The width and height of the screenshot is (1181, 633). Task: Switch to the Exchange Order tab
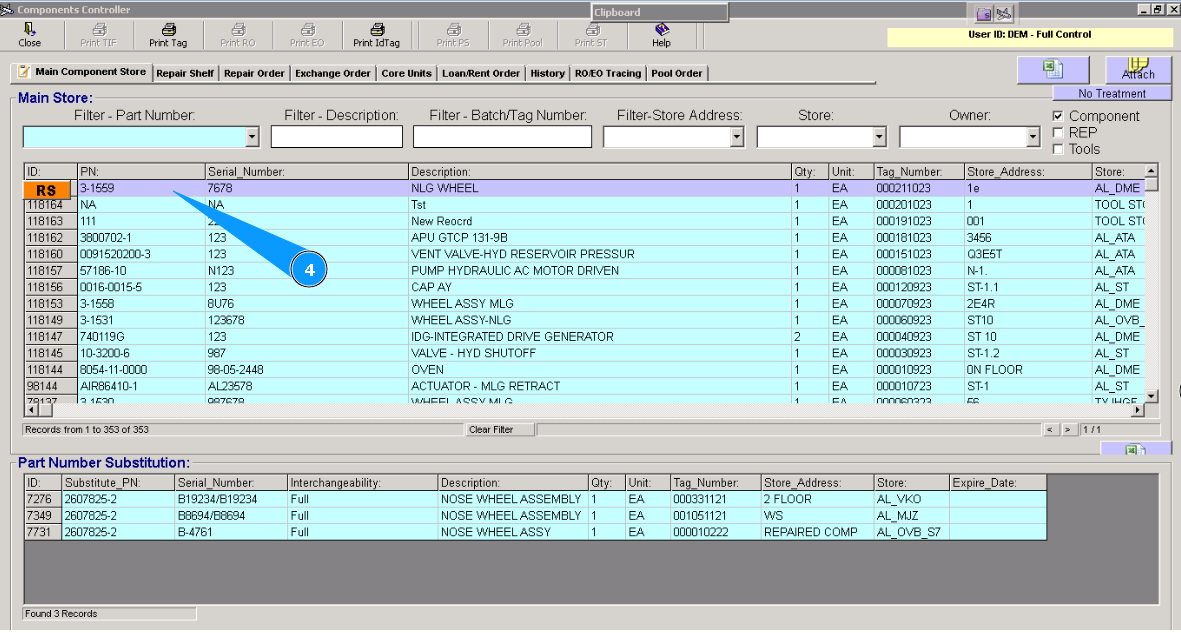[x=333, y=73]
